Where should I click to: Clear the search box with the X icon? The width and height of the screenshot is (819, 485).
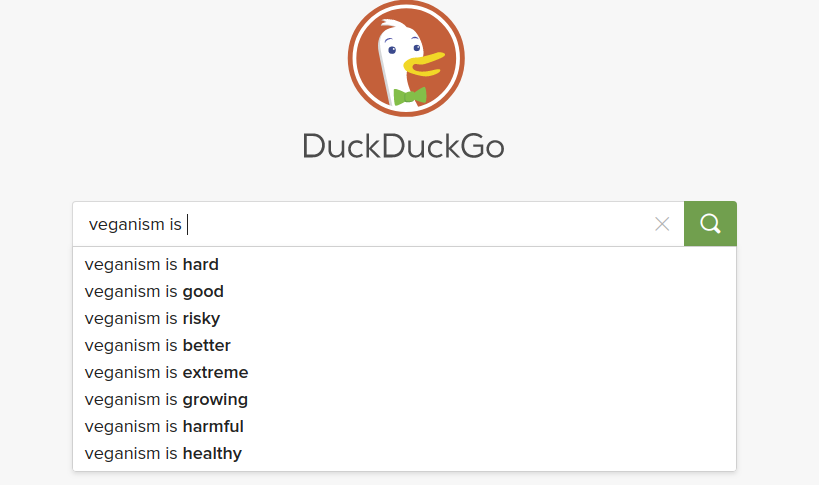[662, 224]
